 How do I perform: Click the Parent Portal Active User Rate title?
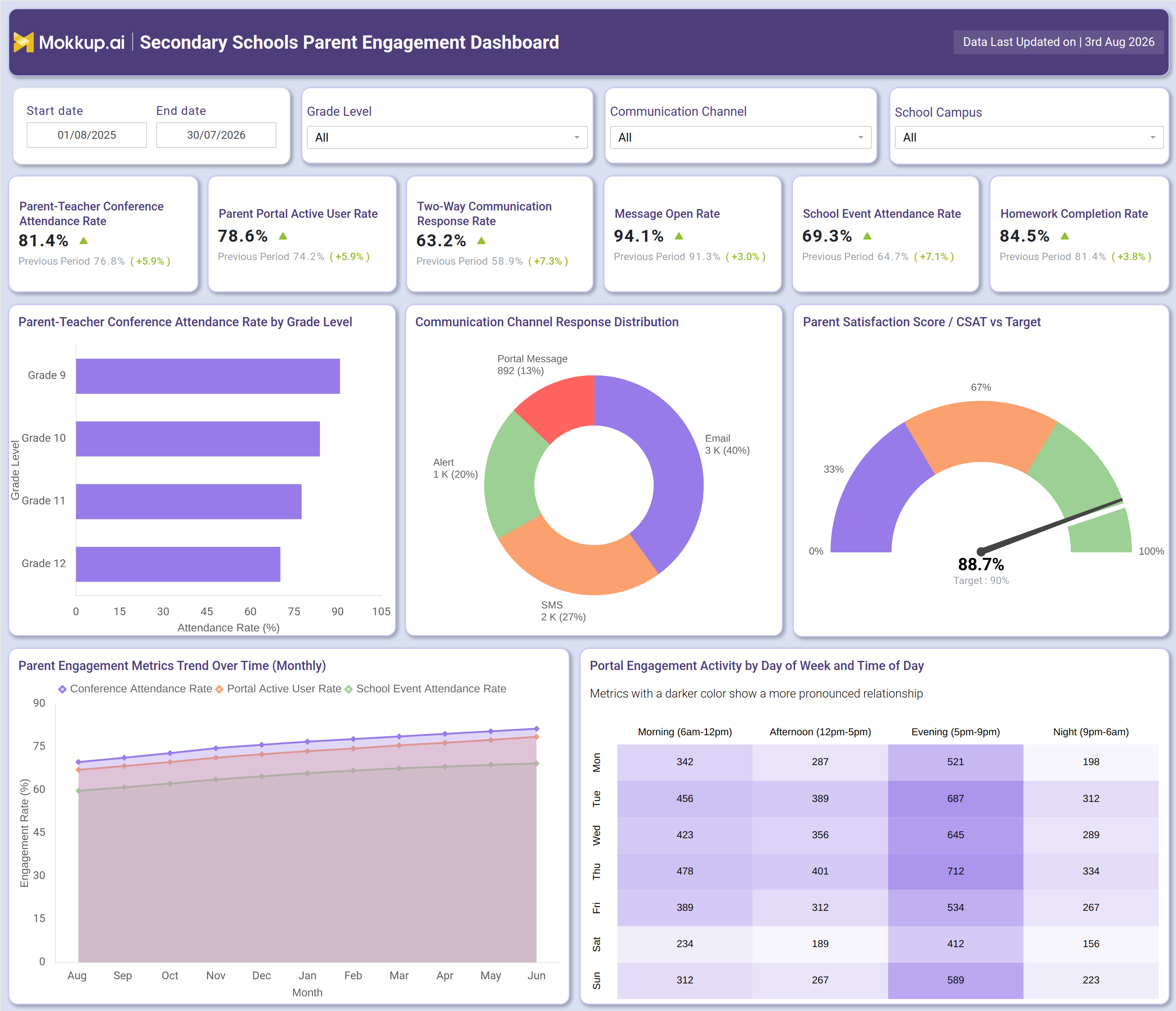tap(298, 214)
